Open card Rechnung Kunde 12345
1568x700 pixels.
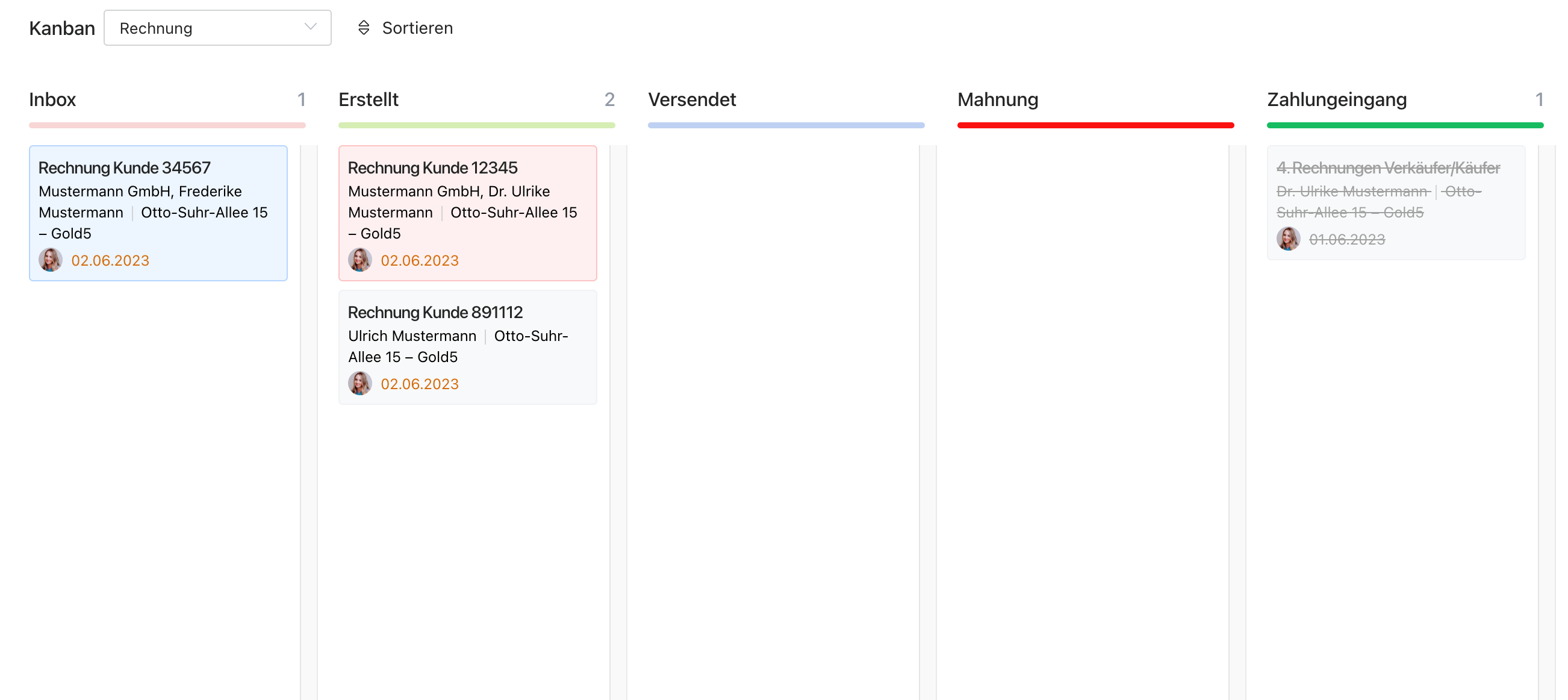pyautogui.click(x=467, y=213)
